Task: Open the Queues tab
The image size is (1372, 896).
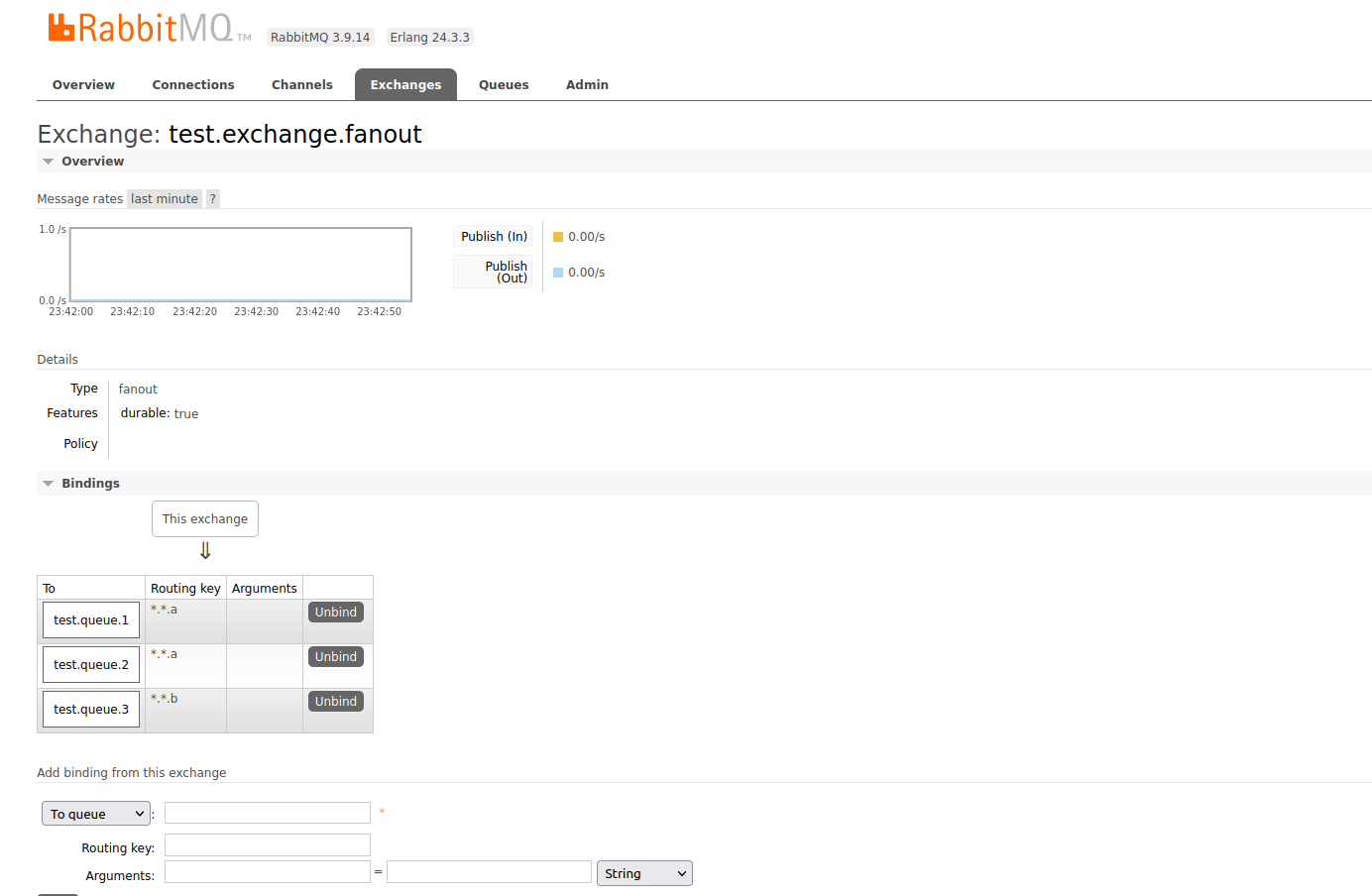Action: point(504,85)
